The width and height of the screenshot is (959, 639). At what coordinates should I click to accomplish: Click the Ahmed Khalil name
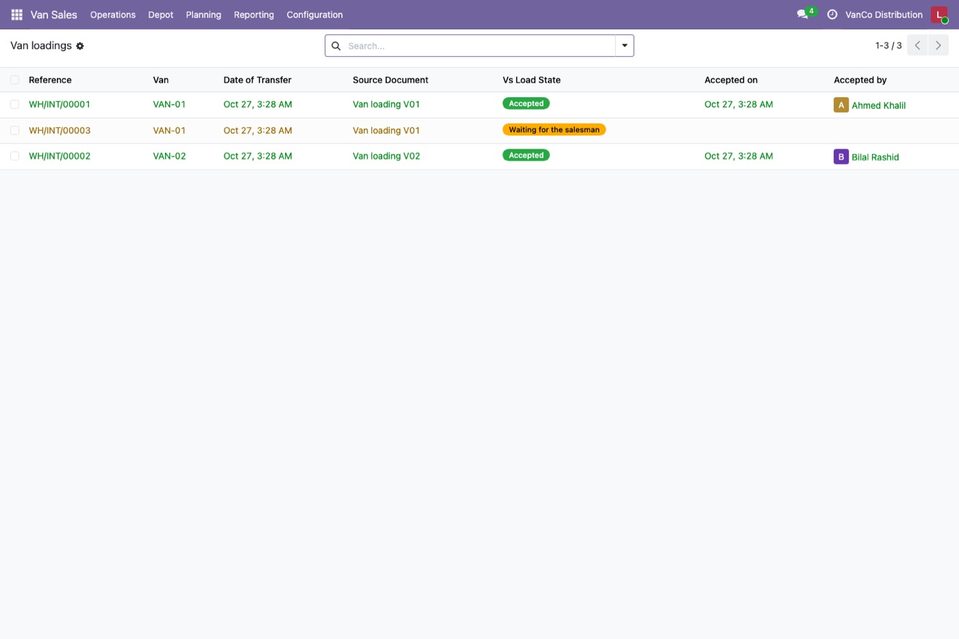(878, 105)
